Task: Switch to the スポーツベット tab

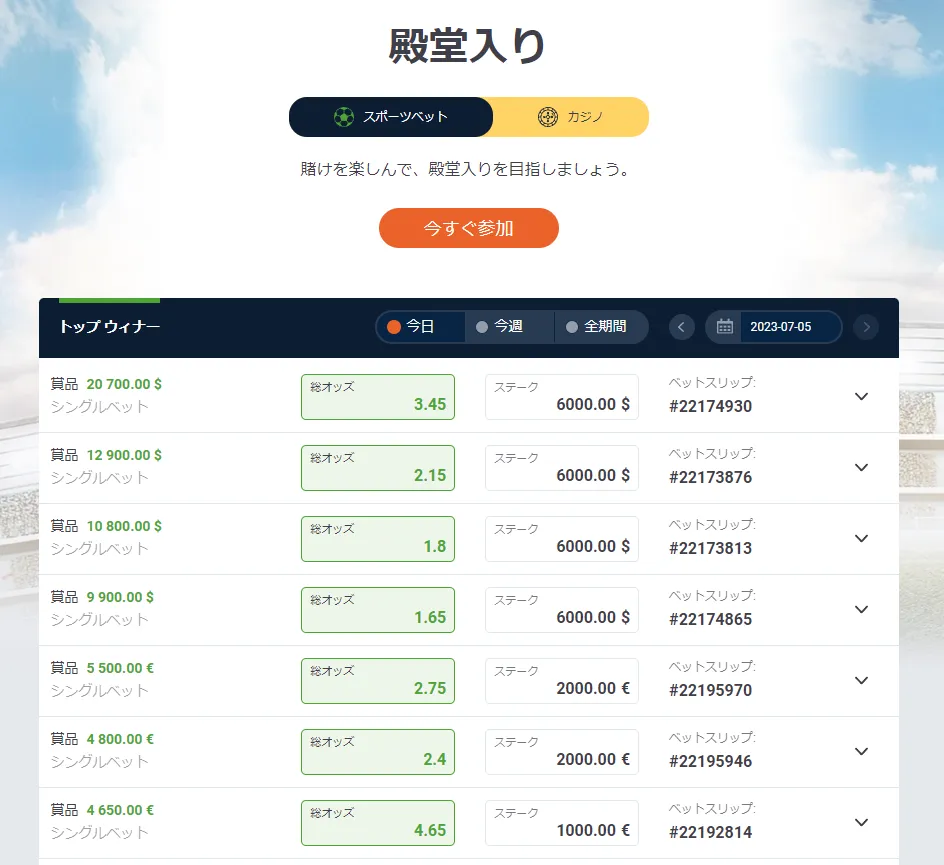Action: (391, 117)
